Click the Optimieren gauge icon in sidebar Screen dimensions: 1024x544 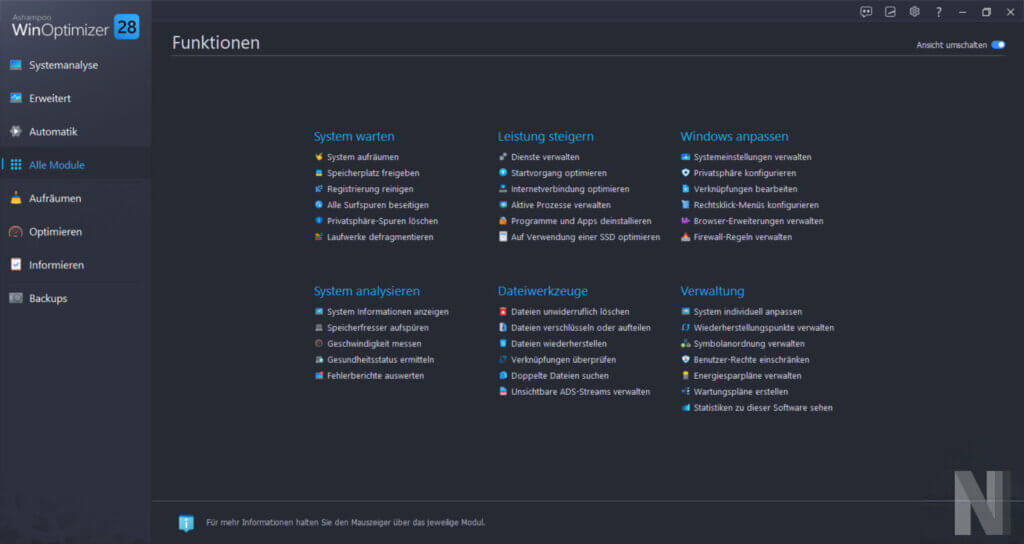tap(15, 232)
